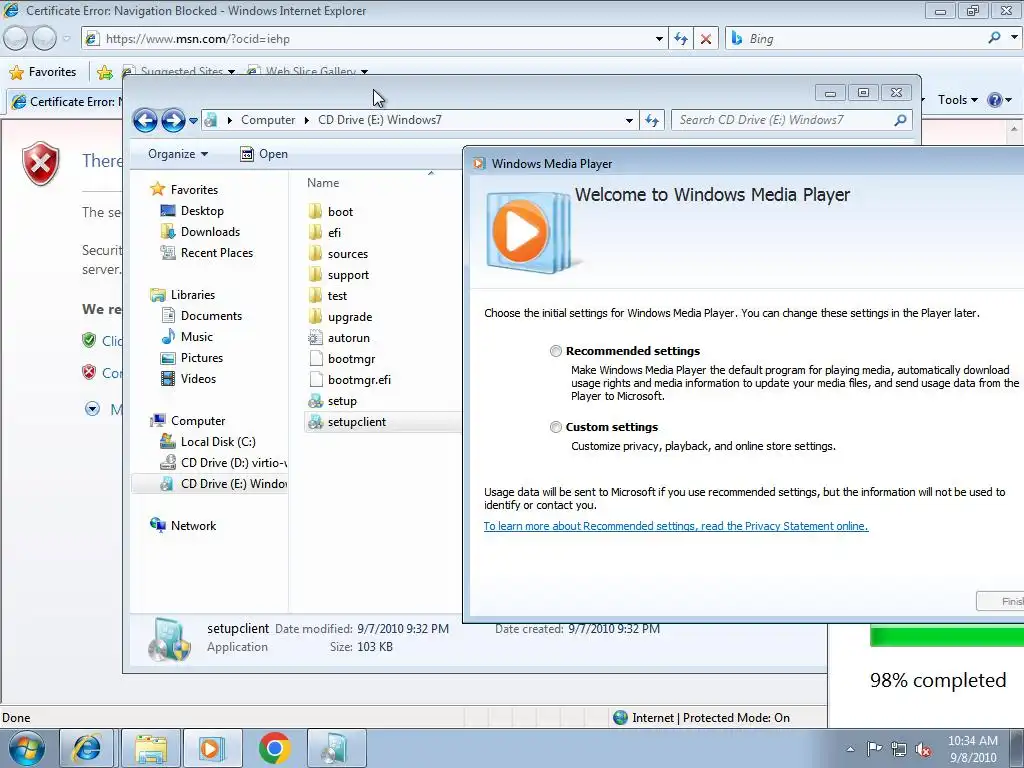Click the IE Stop button

click(x=706, y=39)
